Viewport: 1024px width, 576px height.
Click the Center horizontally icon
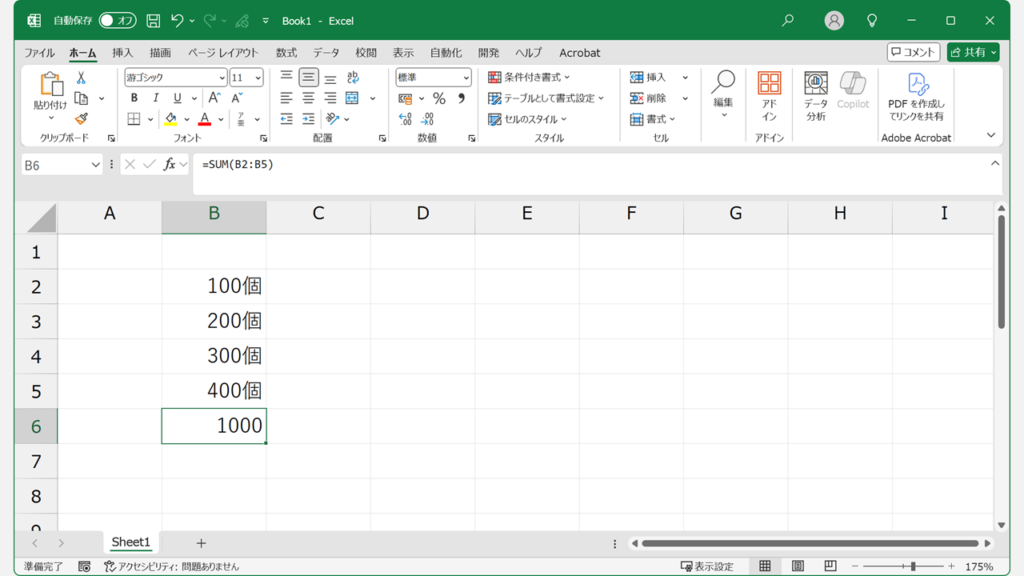[x=308, y=98]
